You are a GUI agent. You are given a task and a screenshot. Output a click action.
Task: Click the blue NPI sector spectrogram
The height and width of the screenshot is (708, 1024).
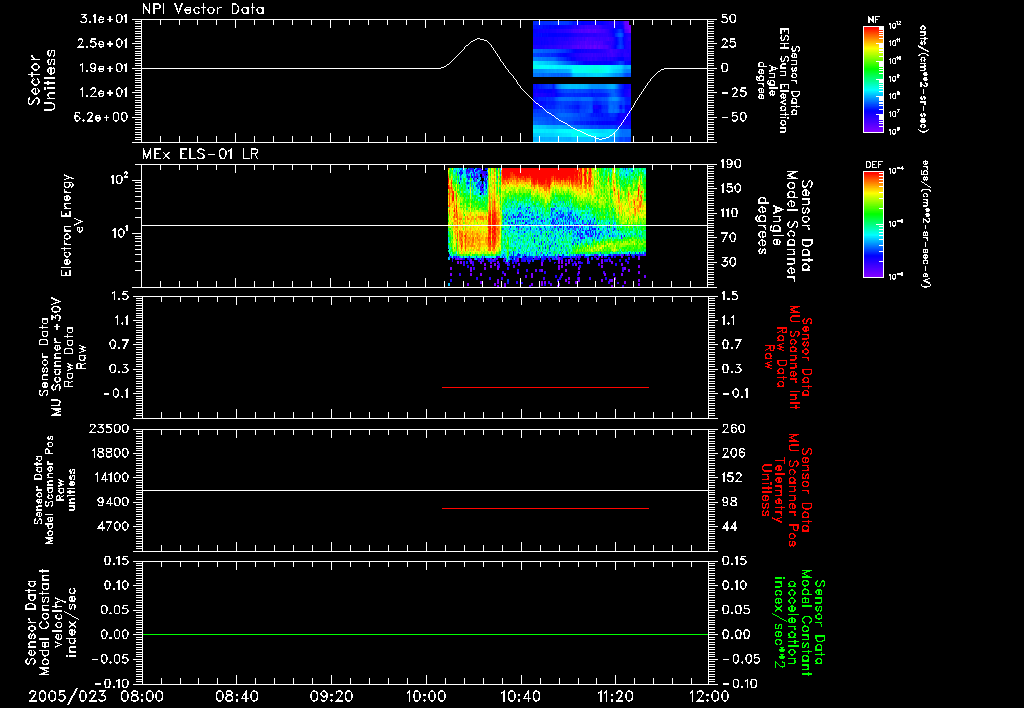click(582, 81)
